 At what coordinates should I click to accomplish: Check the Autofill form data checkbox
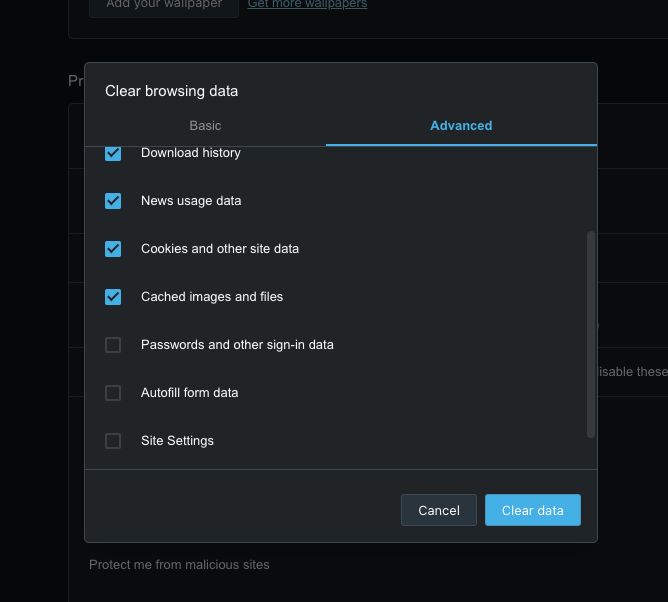pyautogui.click(x=113, y=393)
